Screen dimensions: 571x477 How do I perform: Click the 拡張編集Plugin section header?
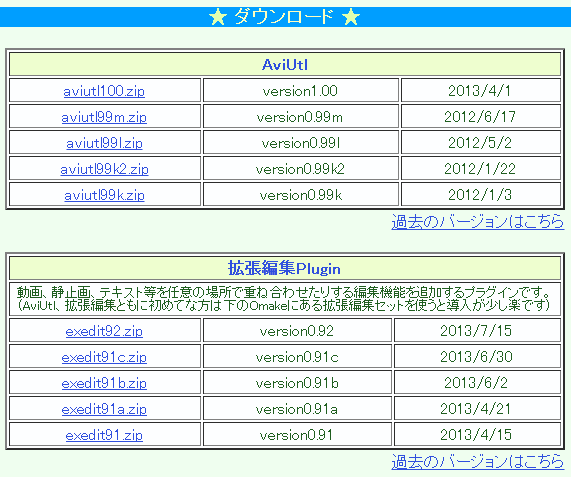[x=285, y=268]
